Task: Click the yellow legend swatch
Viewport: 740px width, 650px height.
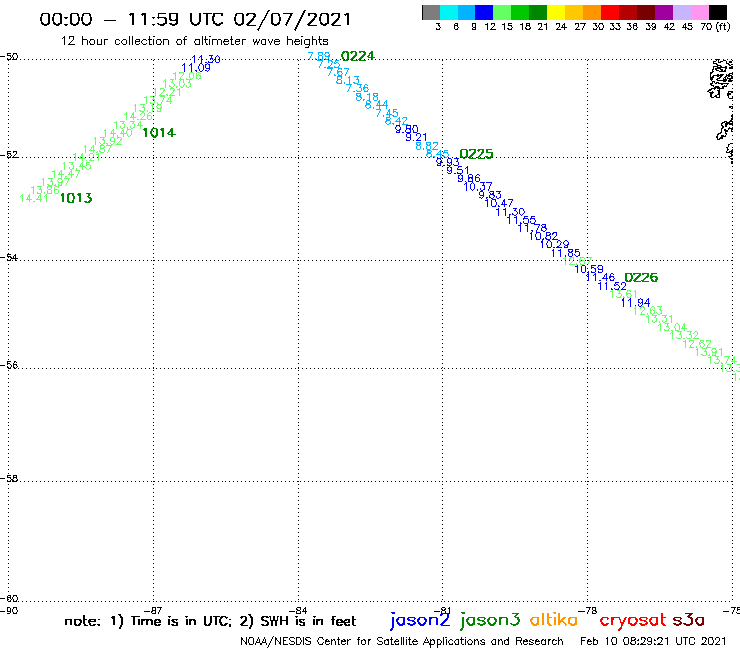Action: click(x=556, y=12)
